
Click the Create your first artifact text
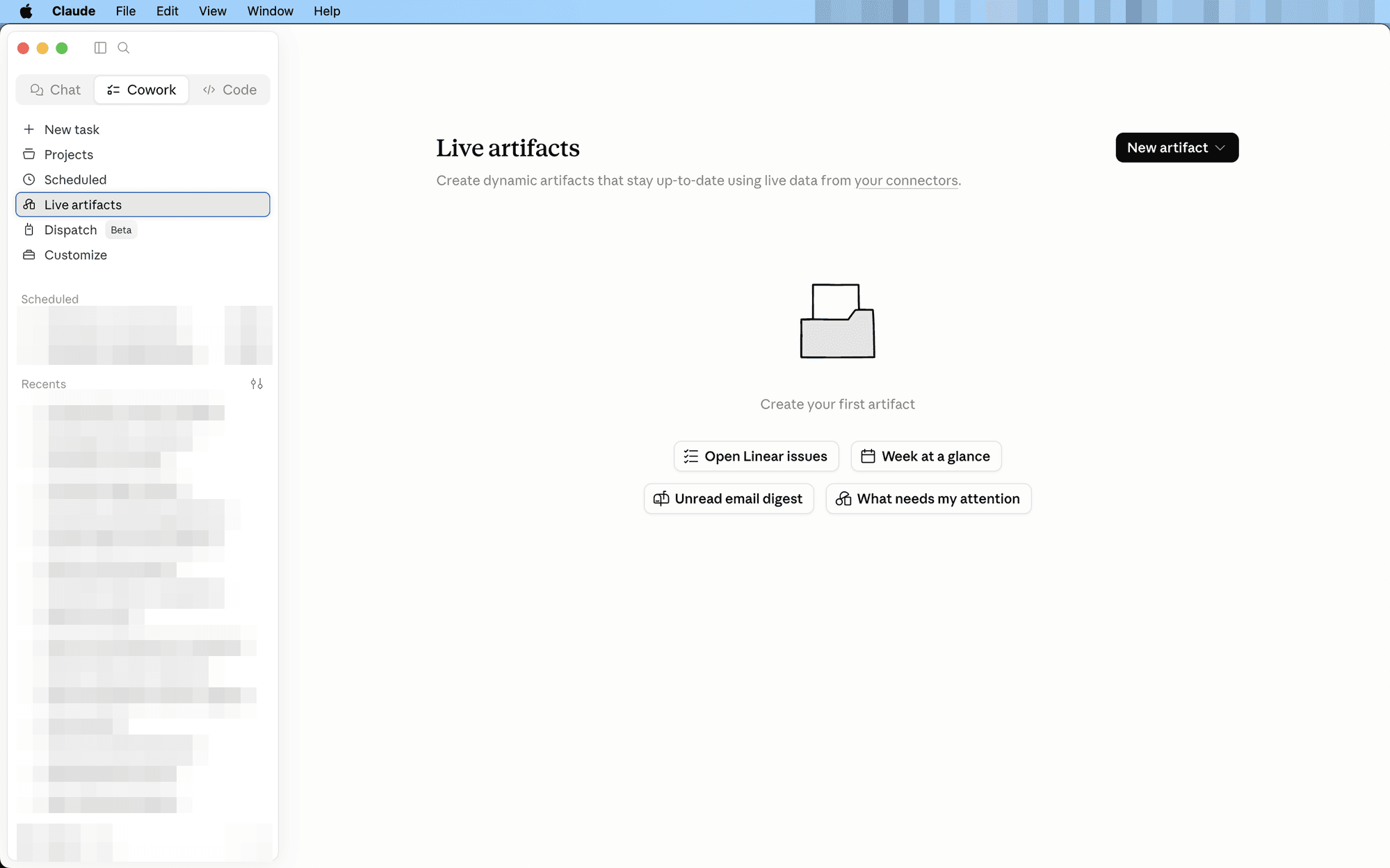tap(837, 404)
